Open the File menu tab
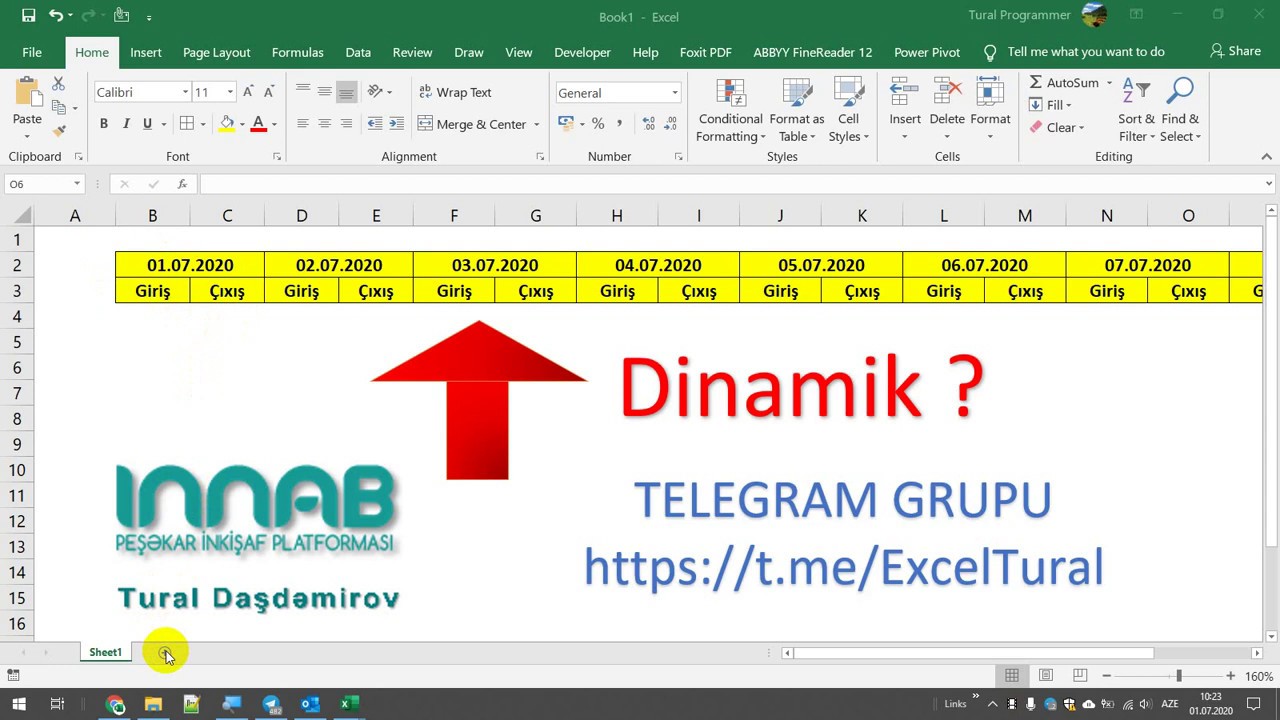Screen dimensions: 1280x720 point(32,52)
